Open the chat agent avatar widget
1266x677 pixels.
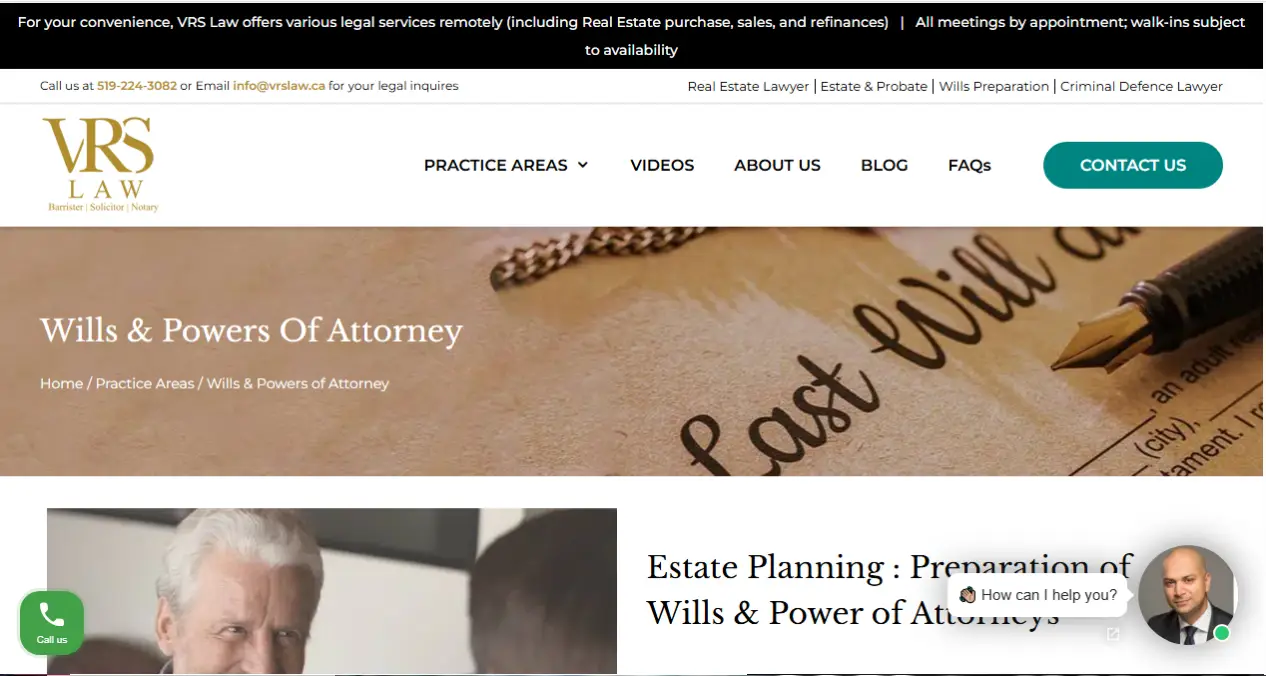coord(1187,595)
